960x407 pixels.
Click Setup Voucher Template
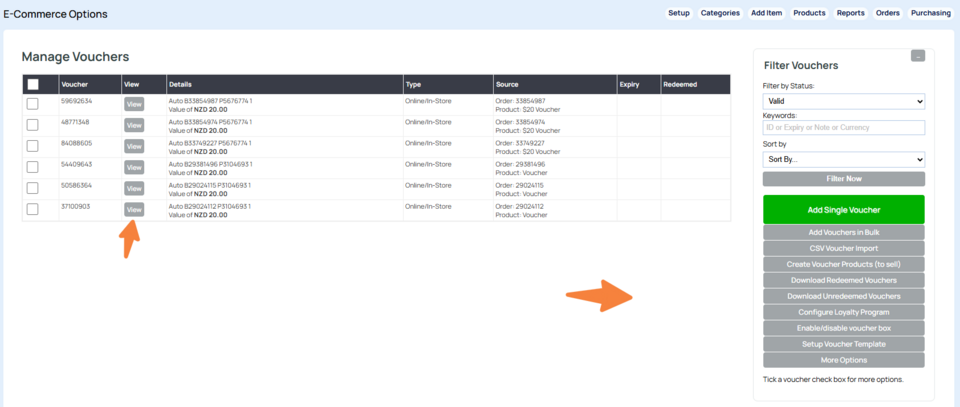coord(843,344)
